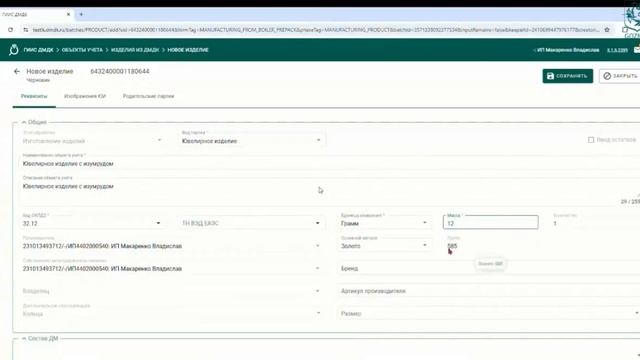Click the Артикул производителя input field

tap(489, 291)
